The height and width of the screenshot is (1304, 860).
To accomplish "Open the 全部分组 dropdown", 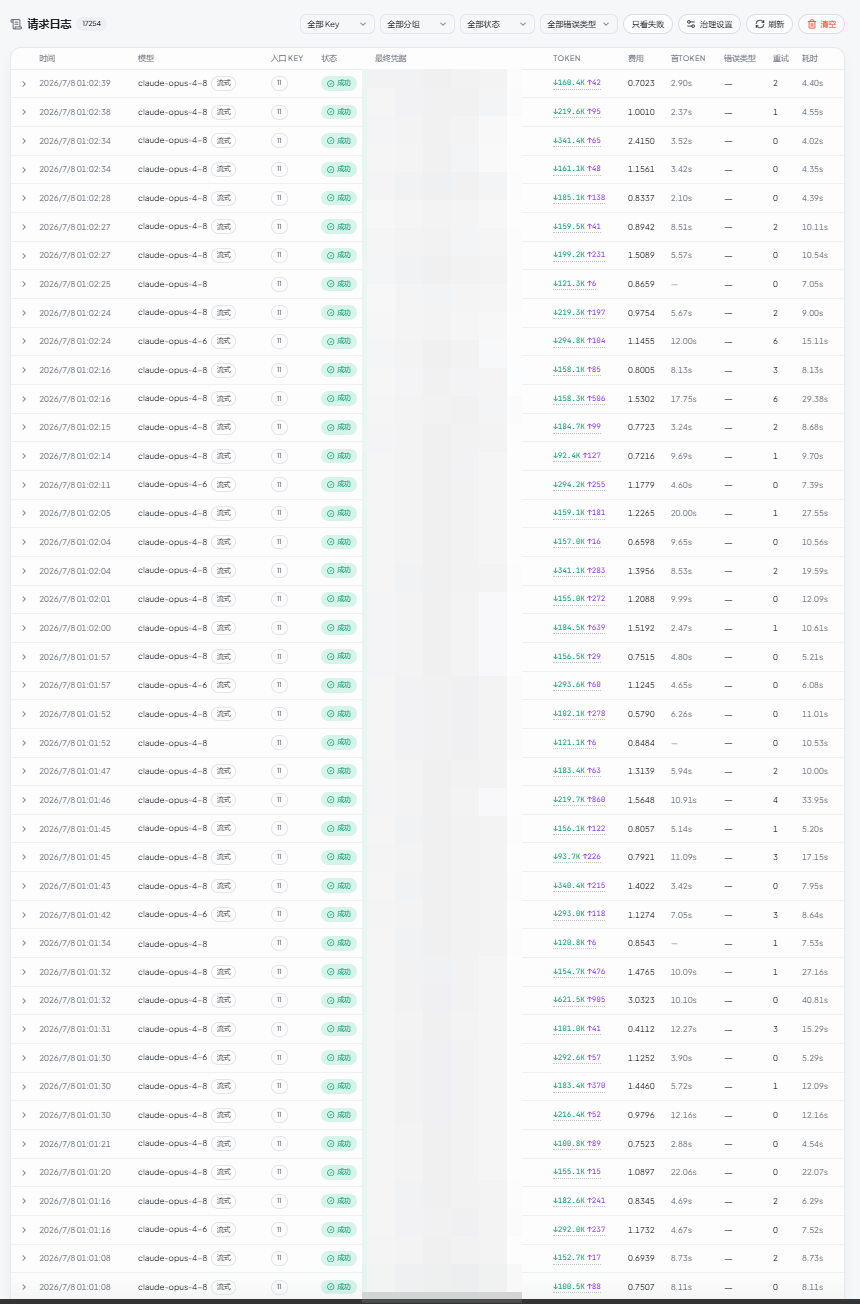I will (x=417, y=24).
